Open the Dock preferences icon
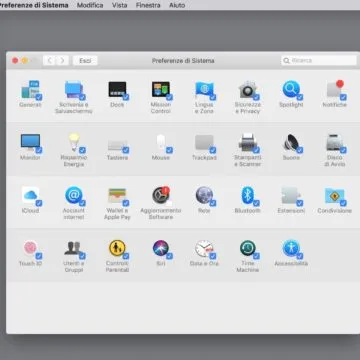 point(117,89)
